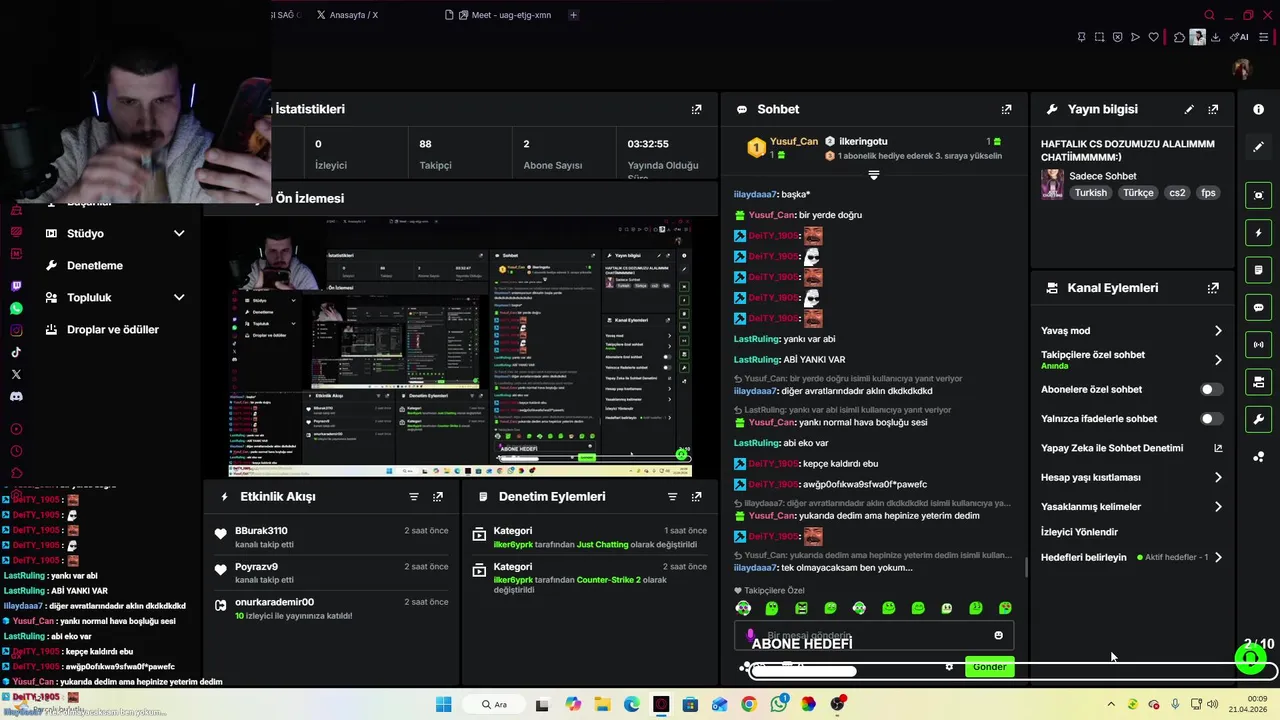Click the fps tag chip
The image size is (1280, 720).
pos(1208,193)
